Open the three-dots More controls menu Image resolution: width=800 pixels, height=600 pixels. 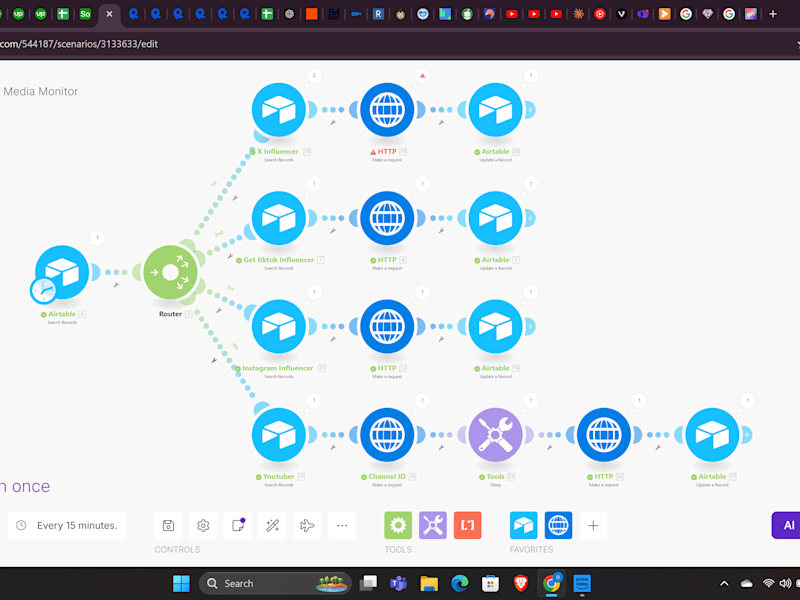(x=342, y=526)
